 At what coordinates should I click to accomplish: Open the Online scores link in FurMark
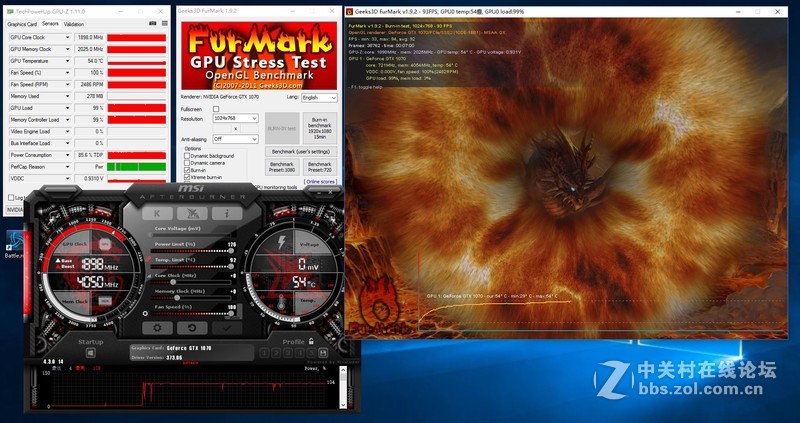320,182
